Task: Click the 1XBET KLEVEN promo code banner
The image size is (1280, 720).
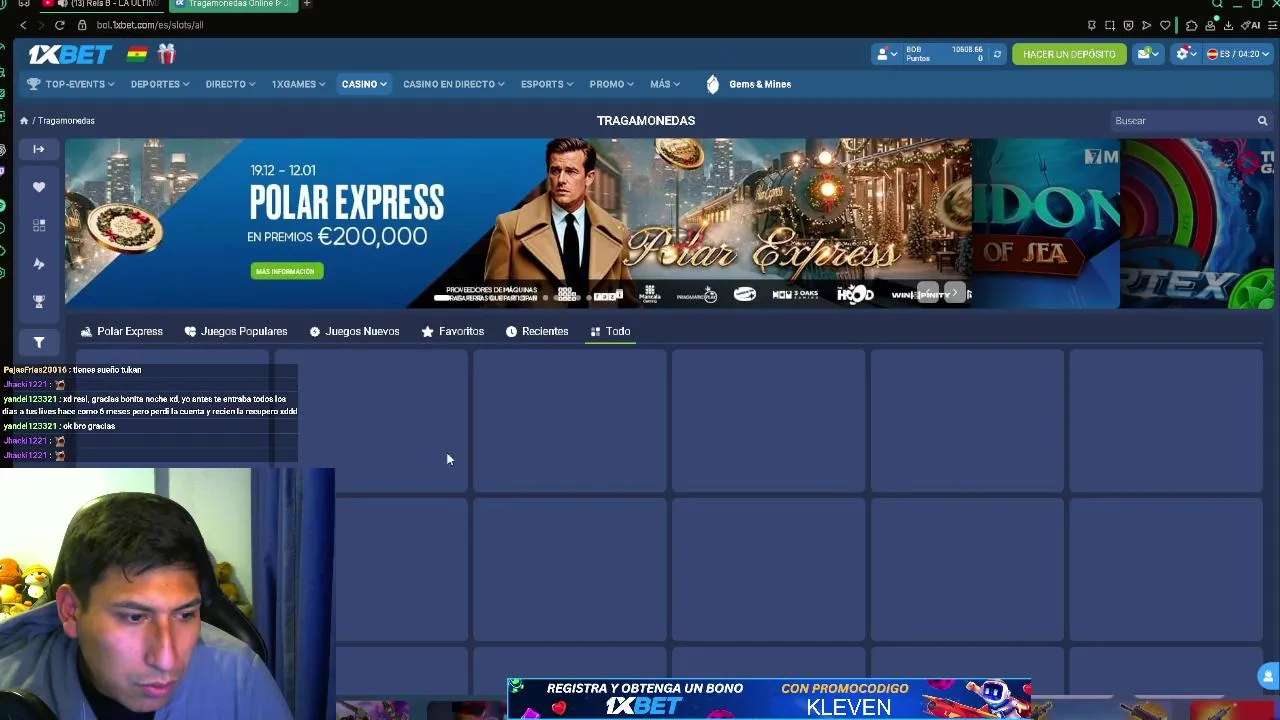Action: [x=768, y=698]
